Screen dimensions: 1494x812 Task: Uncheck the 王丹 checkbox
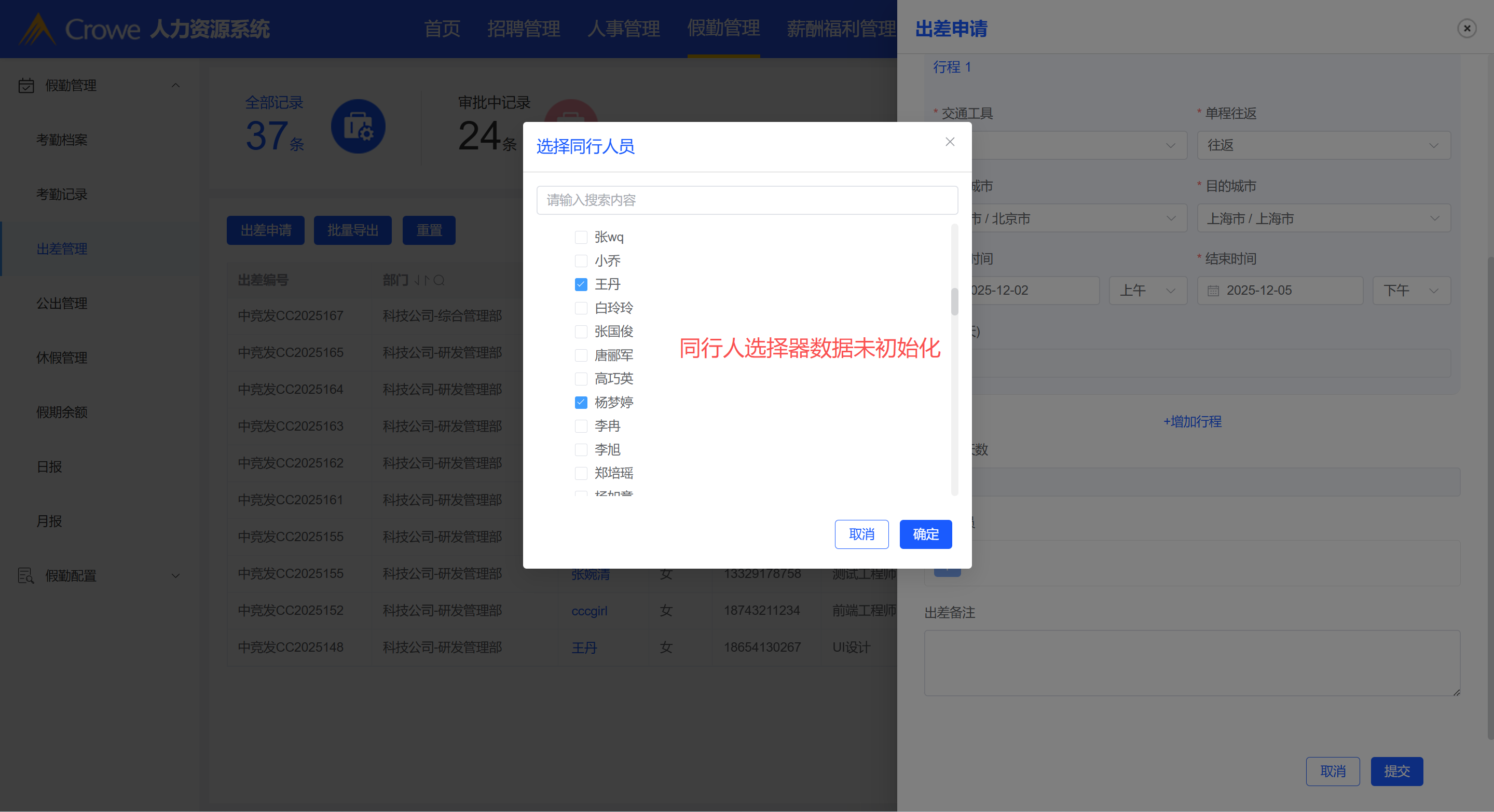coord(581,284)
